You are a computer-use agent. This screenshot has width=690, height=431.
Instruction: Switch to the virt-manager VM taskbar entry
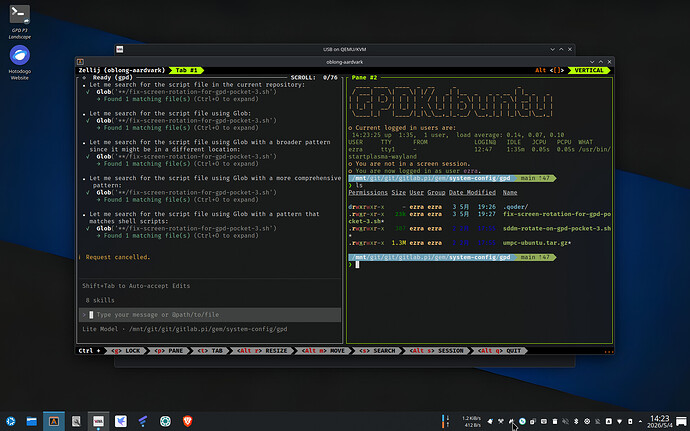click(98, 421)
